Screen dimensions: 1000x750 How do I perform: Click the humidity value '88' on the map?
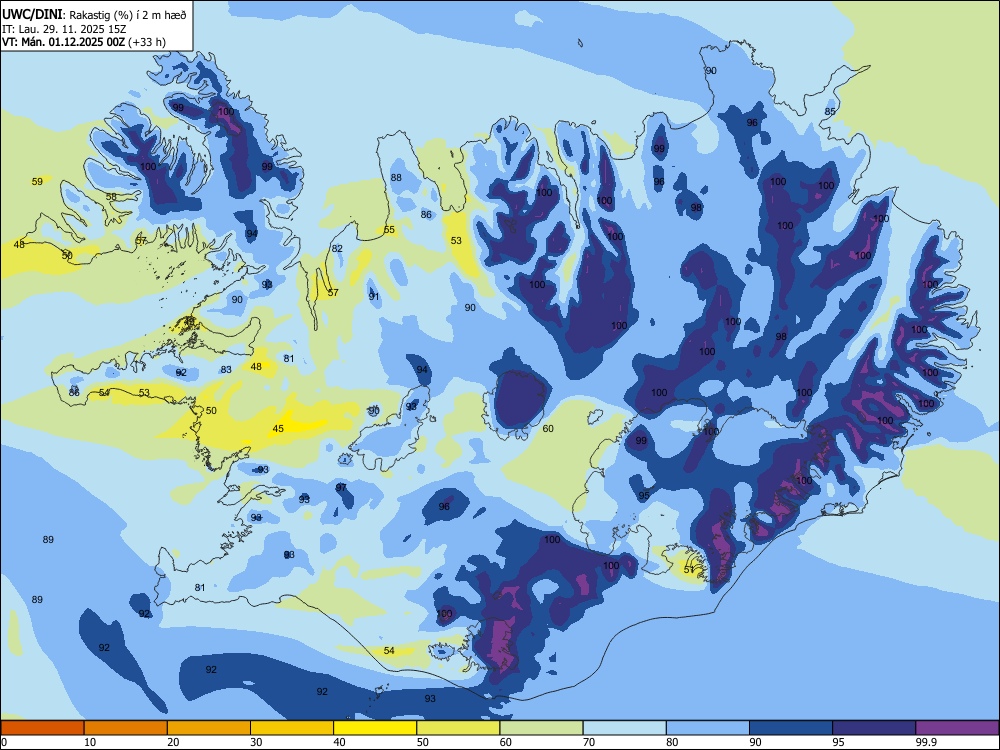tap(396, 178)
